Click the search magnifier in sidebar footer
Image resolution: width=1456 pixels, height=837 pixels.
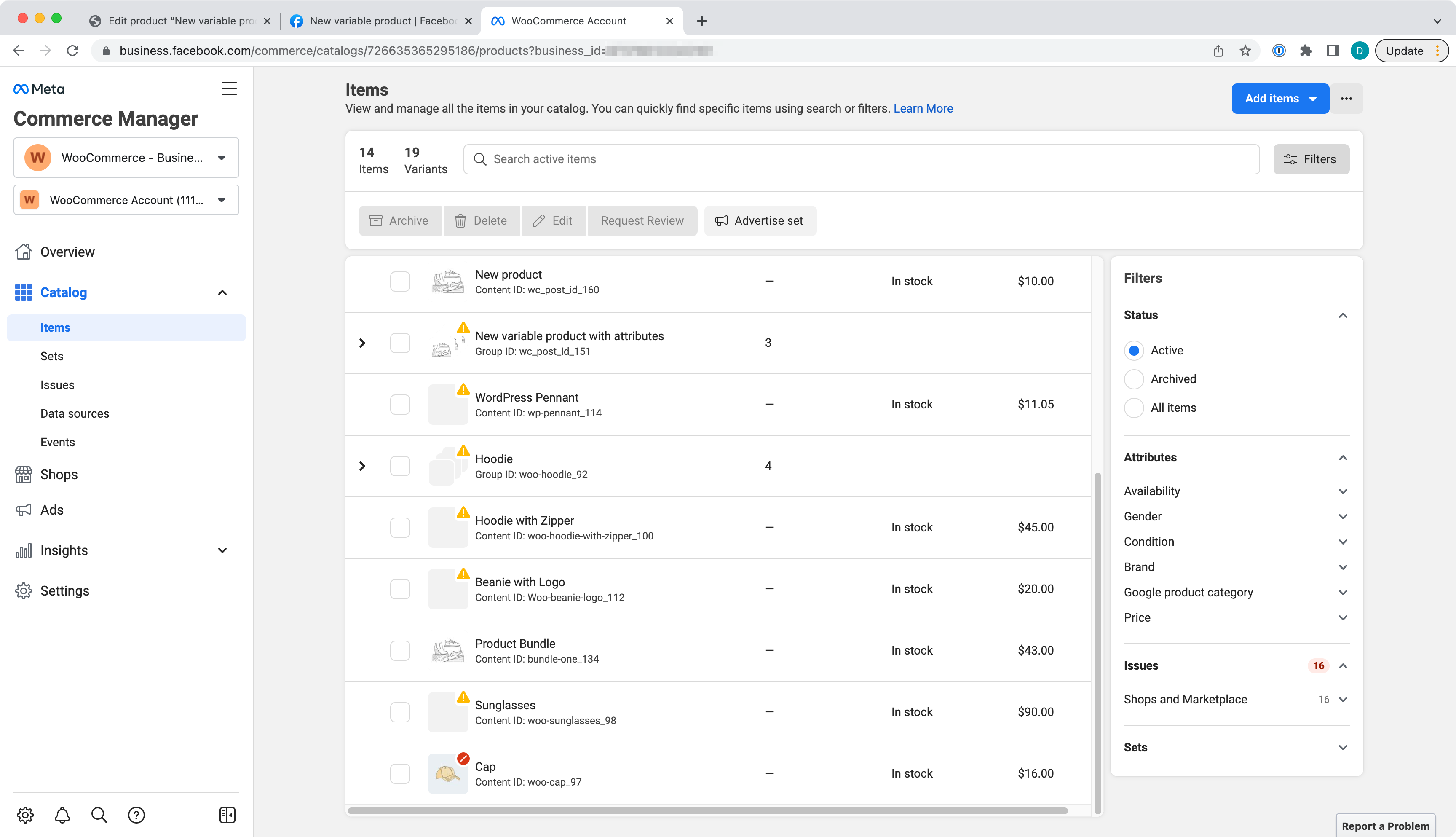point(99,815)
